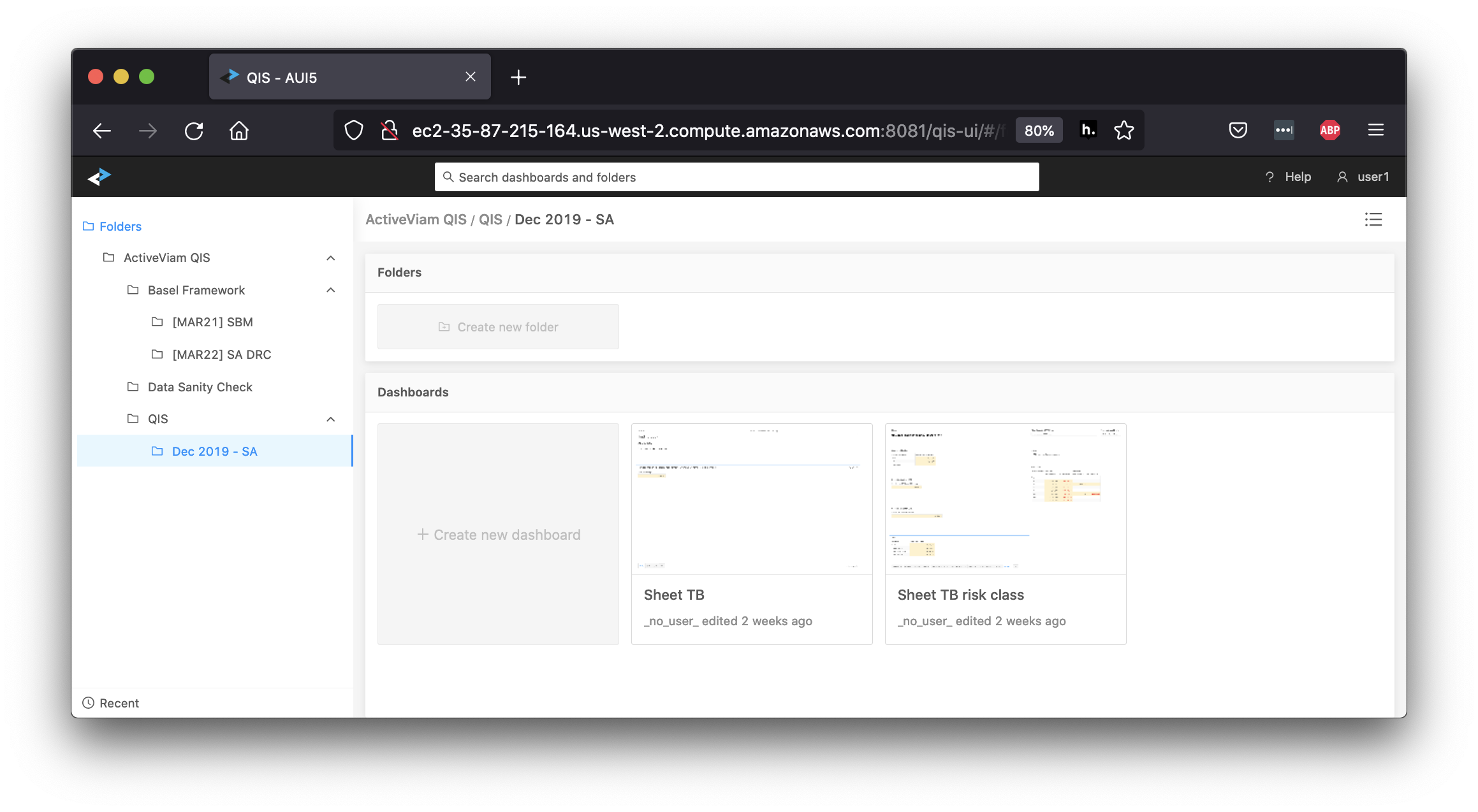Click the ActiveViam QIS logo icon
The height and width of the screenshot is (812, 1478).
click(99, 177)
